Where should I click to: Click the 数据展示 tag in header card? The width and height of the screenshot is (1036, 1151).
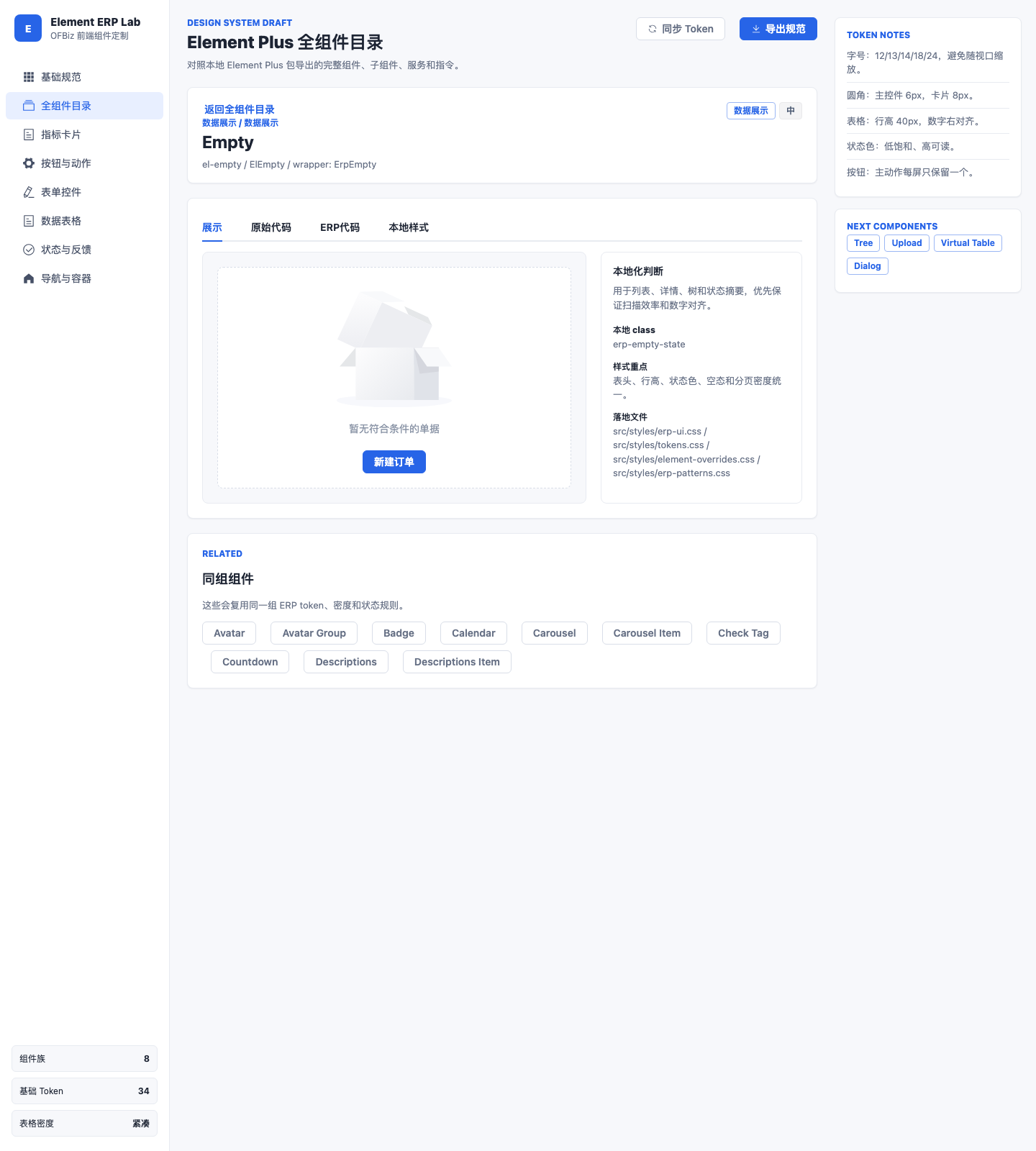click(751, 111)
